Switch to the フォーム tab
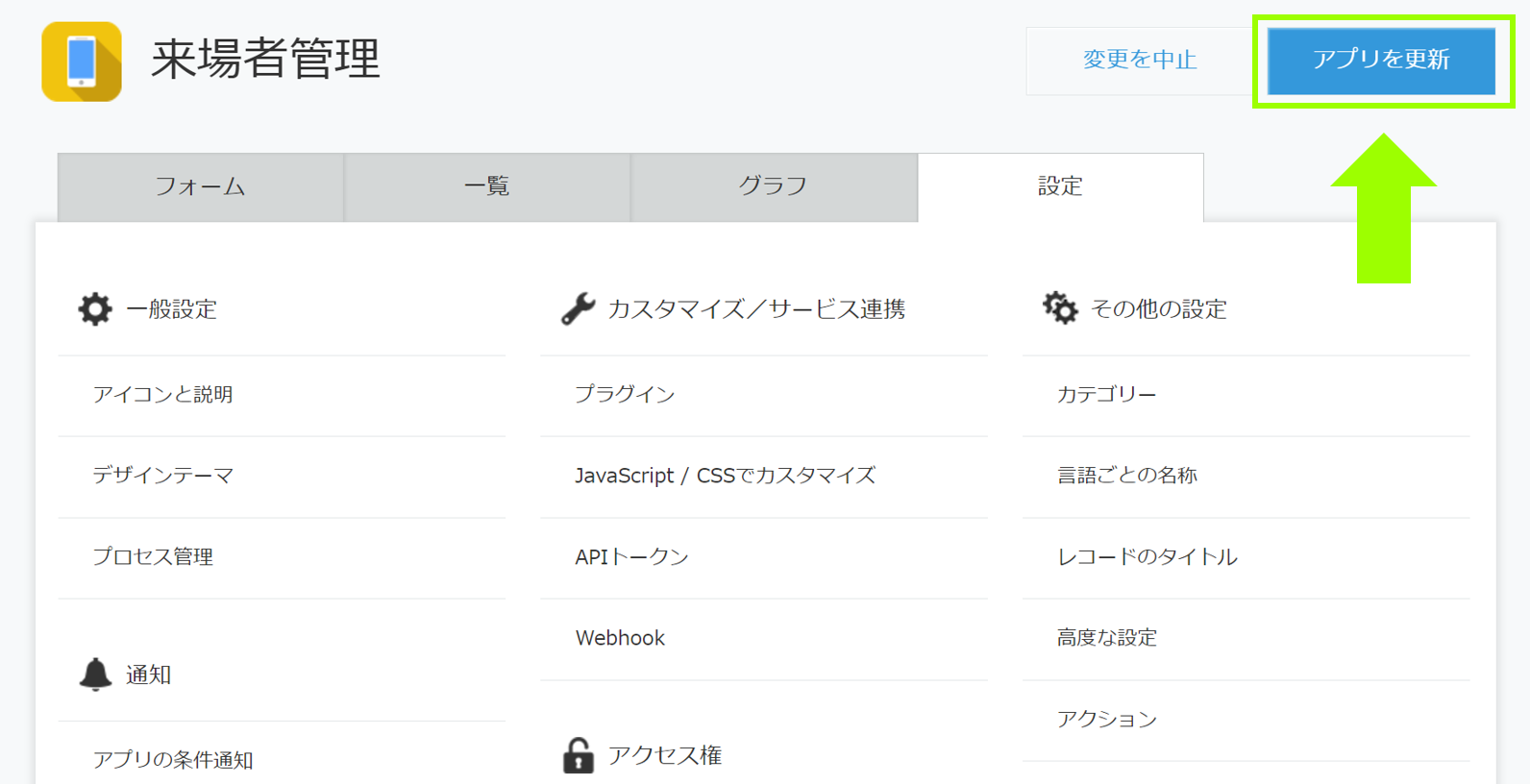Image resolution: width=1530 pixels, height=784 pixels. (201, 187)
